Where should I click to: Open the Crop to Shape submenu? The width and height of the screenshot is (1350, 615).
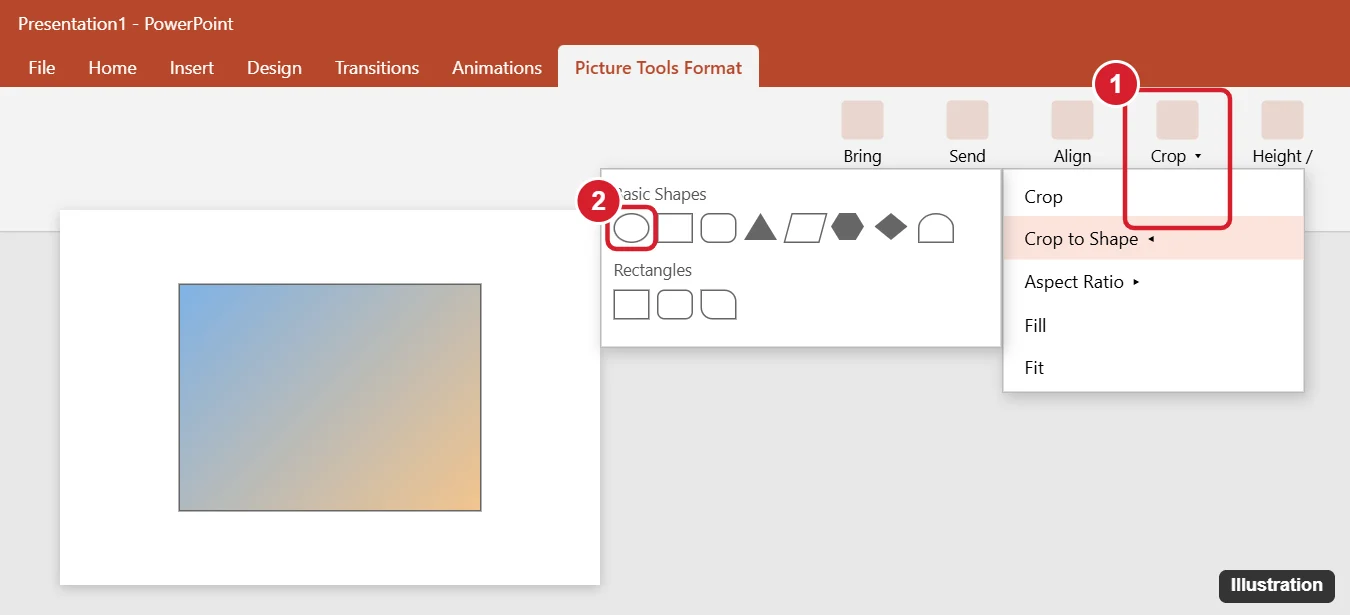point(1153,239)
